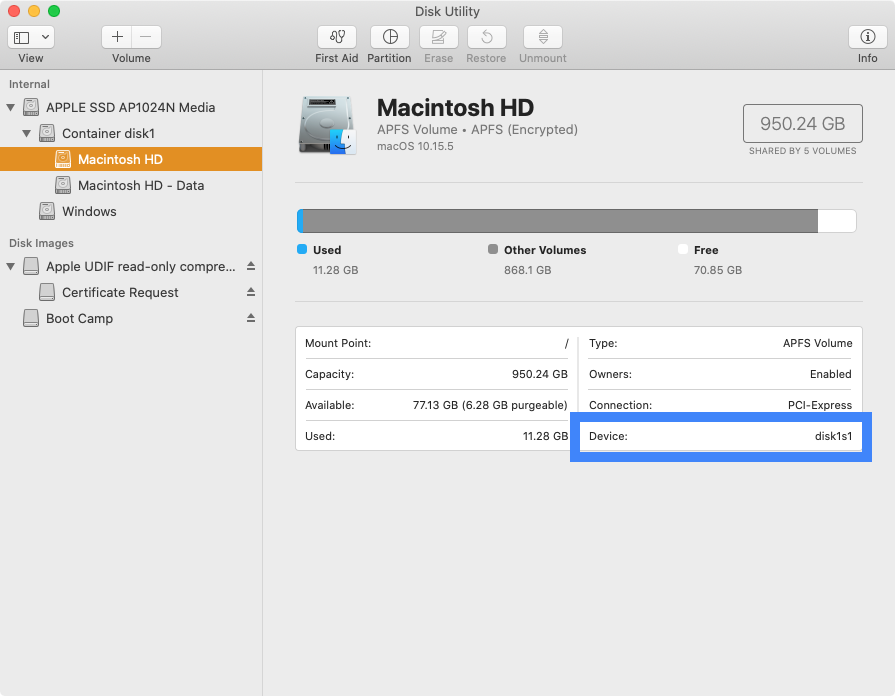The width and height of the screenshot is (895, 696).
Task: Click Macintosh HD - Data drive icon
Action: (63, 185)
